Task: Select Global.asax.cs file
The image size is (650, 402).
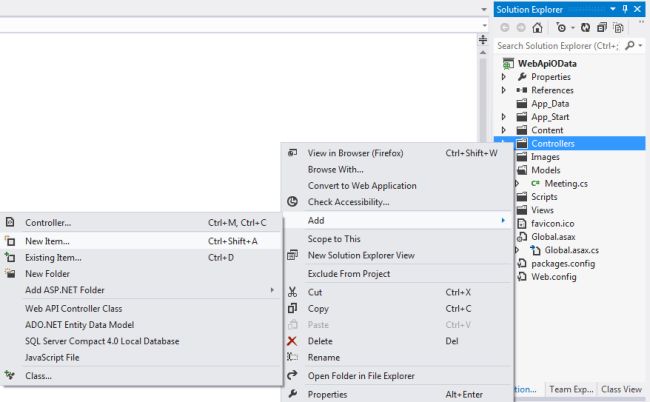Action: click(571, 250)
